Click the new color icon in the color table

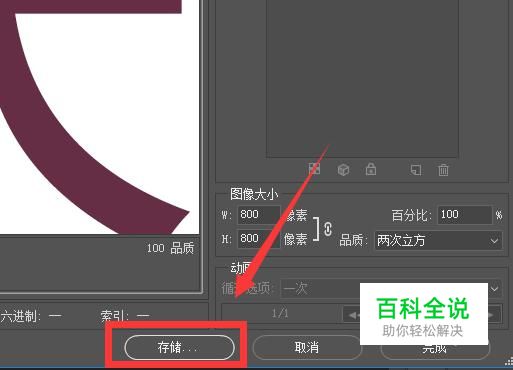pos(416,170)
